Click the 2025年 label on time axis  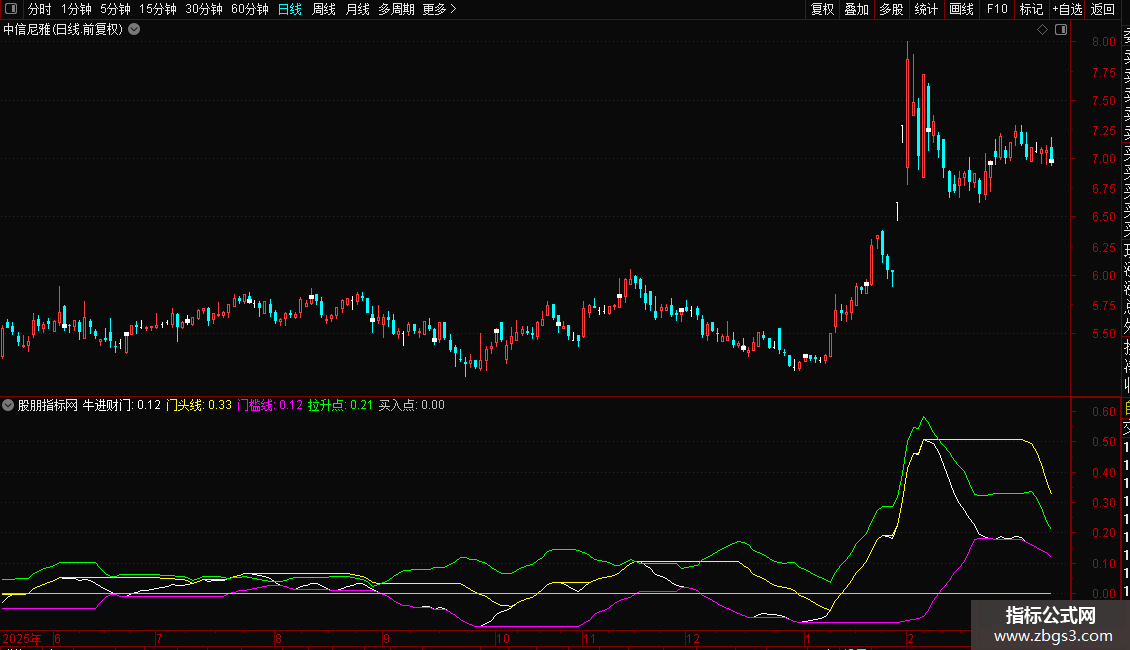click(24, 638)
